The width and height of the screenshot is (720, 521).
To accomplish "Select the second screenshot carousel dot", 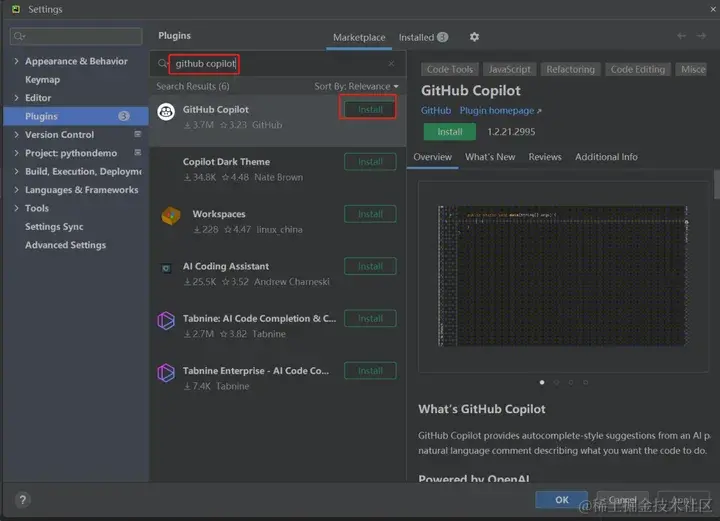I will coord(557,382).
